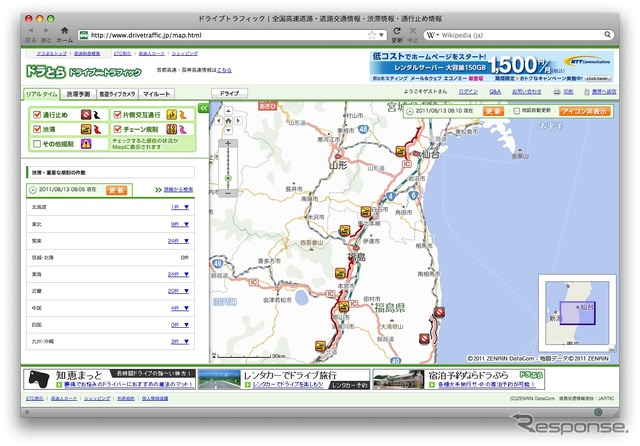The height and width of the screenshot is (446, 640).
Task: Click the orange アイコン非表示 button
Action: (585, 111)
